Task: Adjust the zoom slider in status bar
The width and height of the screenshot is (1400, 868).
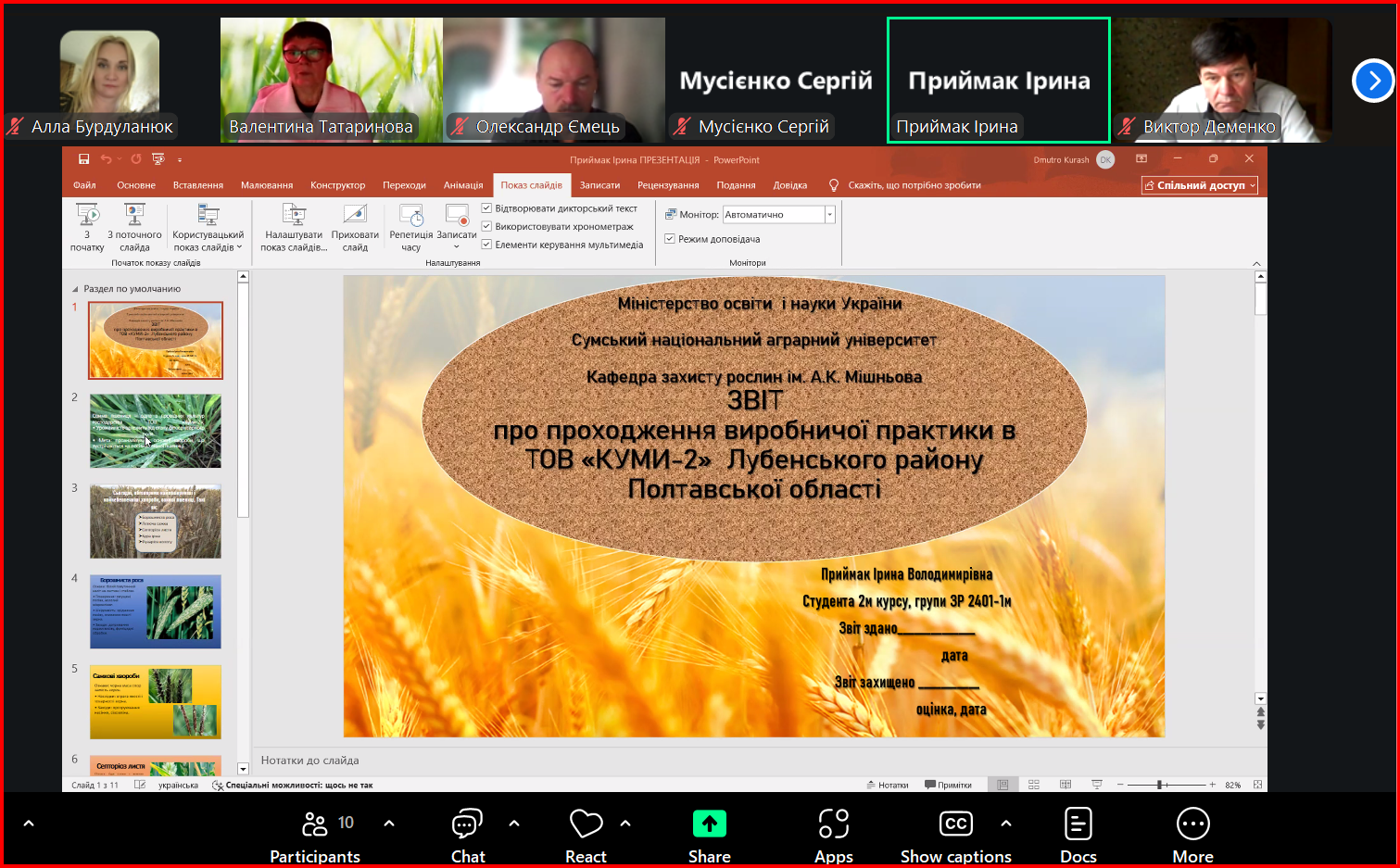Action: (1160, 785)
